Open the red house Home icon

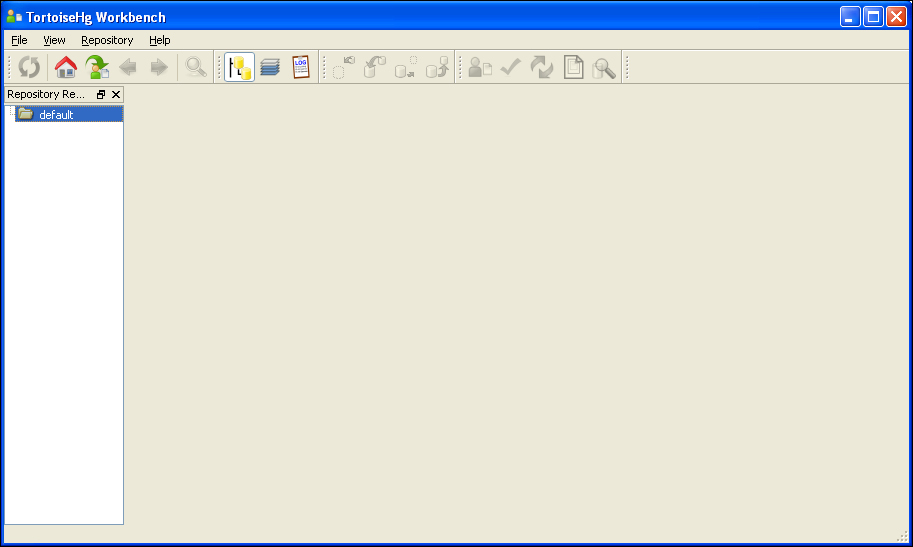[66, 67]
